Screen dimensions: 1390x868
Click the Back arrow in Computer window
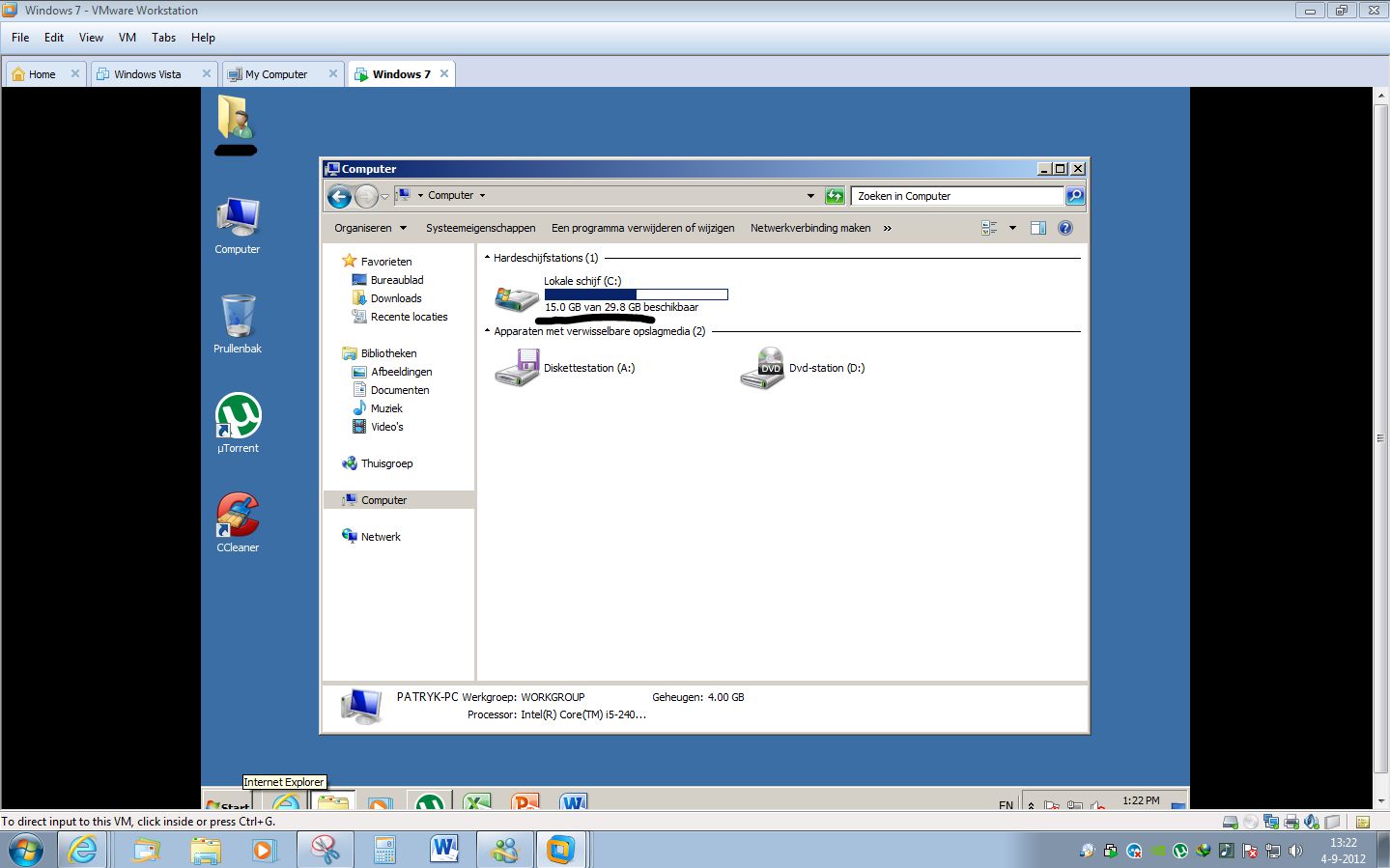pos(339,197)
